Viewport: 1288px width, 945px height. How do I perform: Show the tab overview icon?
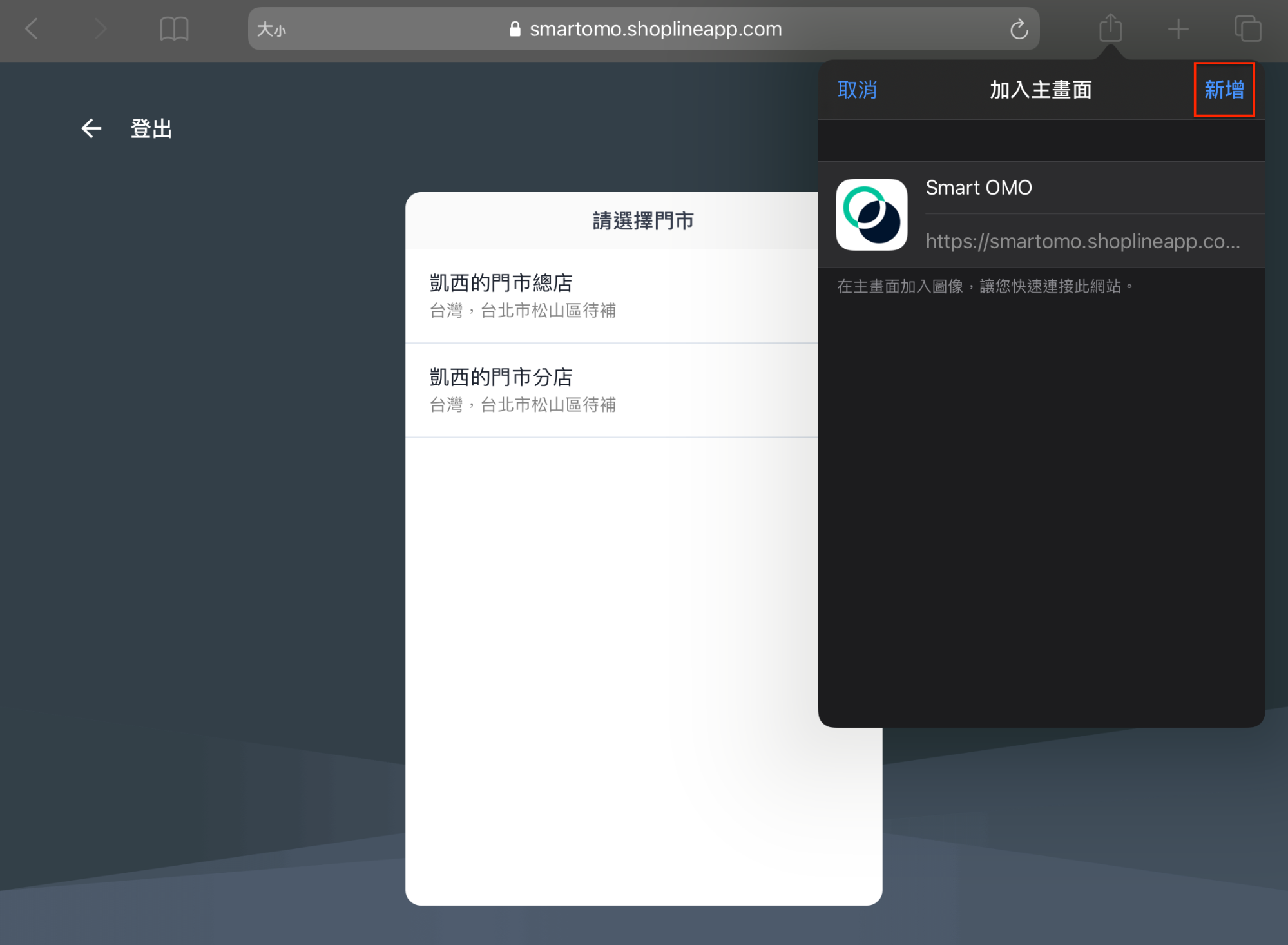coord(1247,29)
